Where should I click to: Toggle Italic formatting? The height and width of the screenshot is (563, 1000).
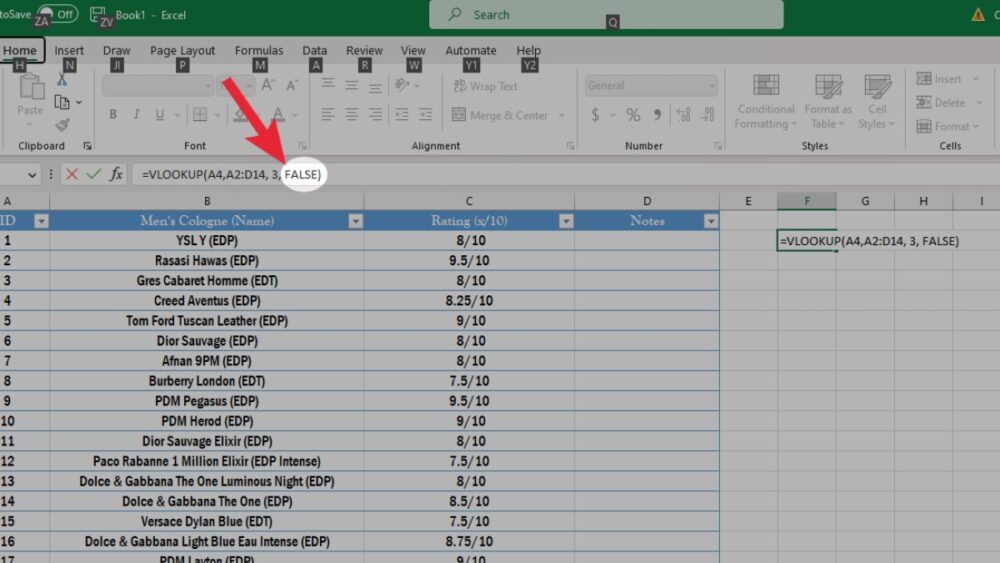coord(136,115)
